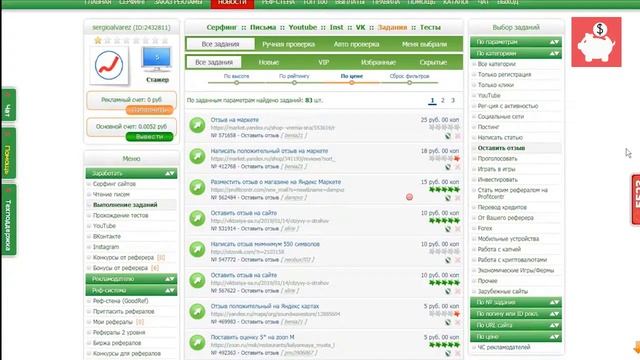Open 'Отзыв положительный на Яндекс картах' task title
The width and height of the screenshot is (640, 360).
(265, 306)
